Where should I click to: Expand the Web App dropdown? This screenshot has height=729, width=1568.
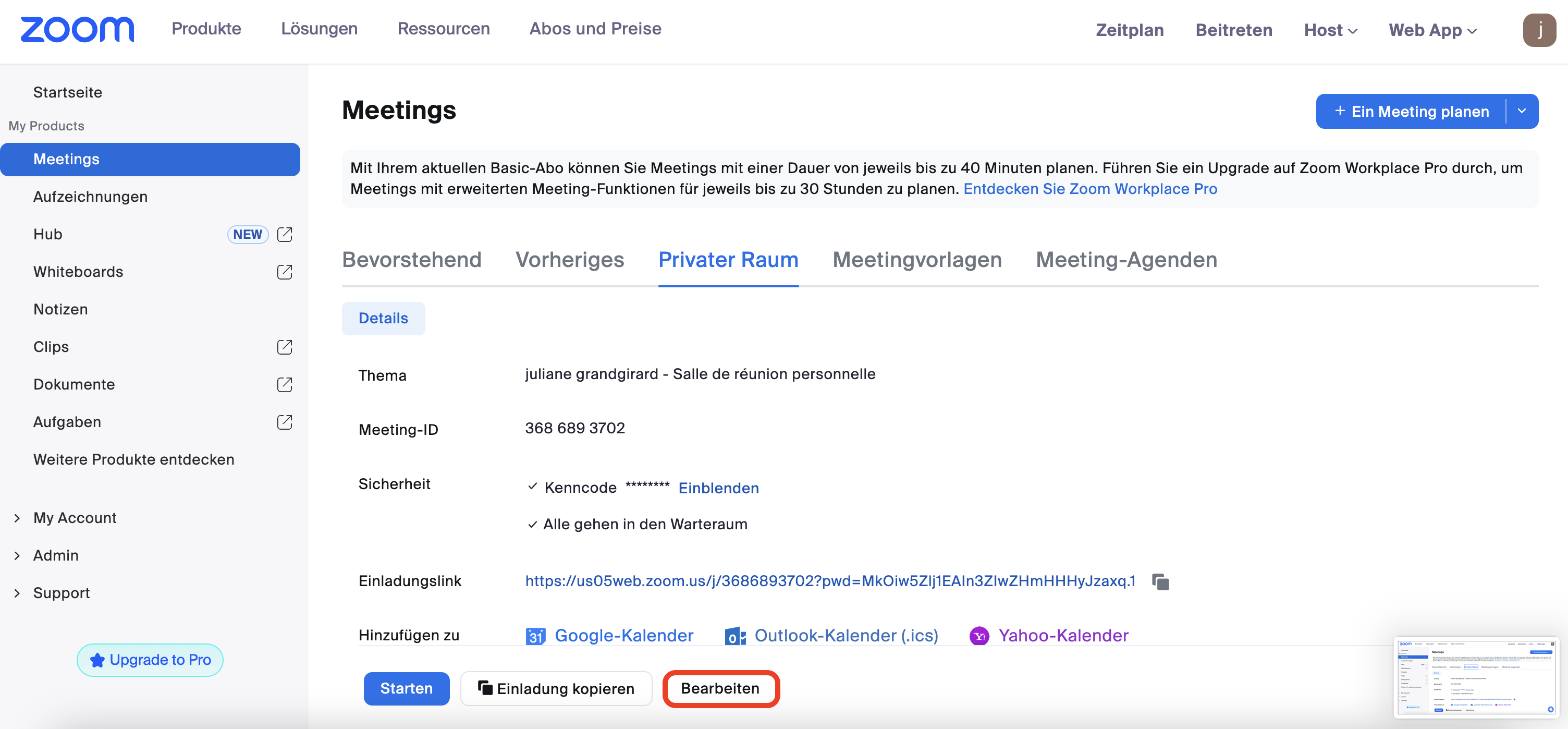click(1432, 30)
